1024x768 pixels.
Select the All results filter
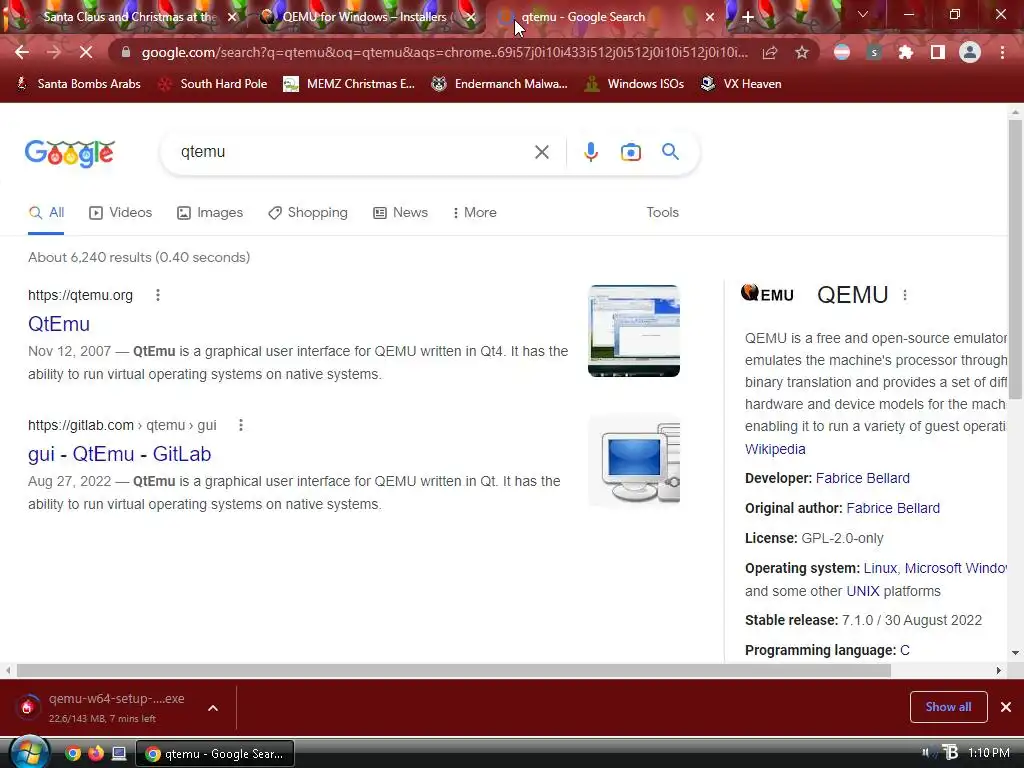[x=46, y=212]
